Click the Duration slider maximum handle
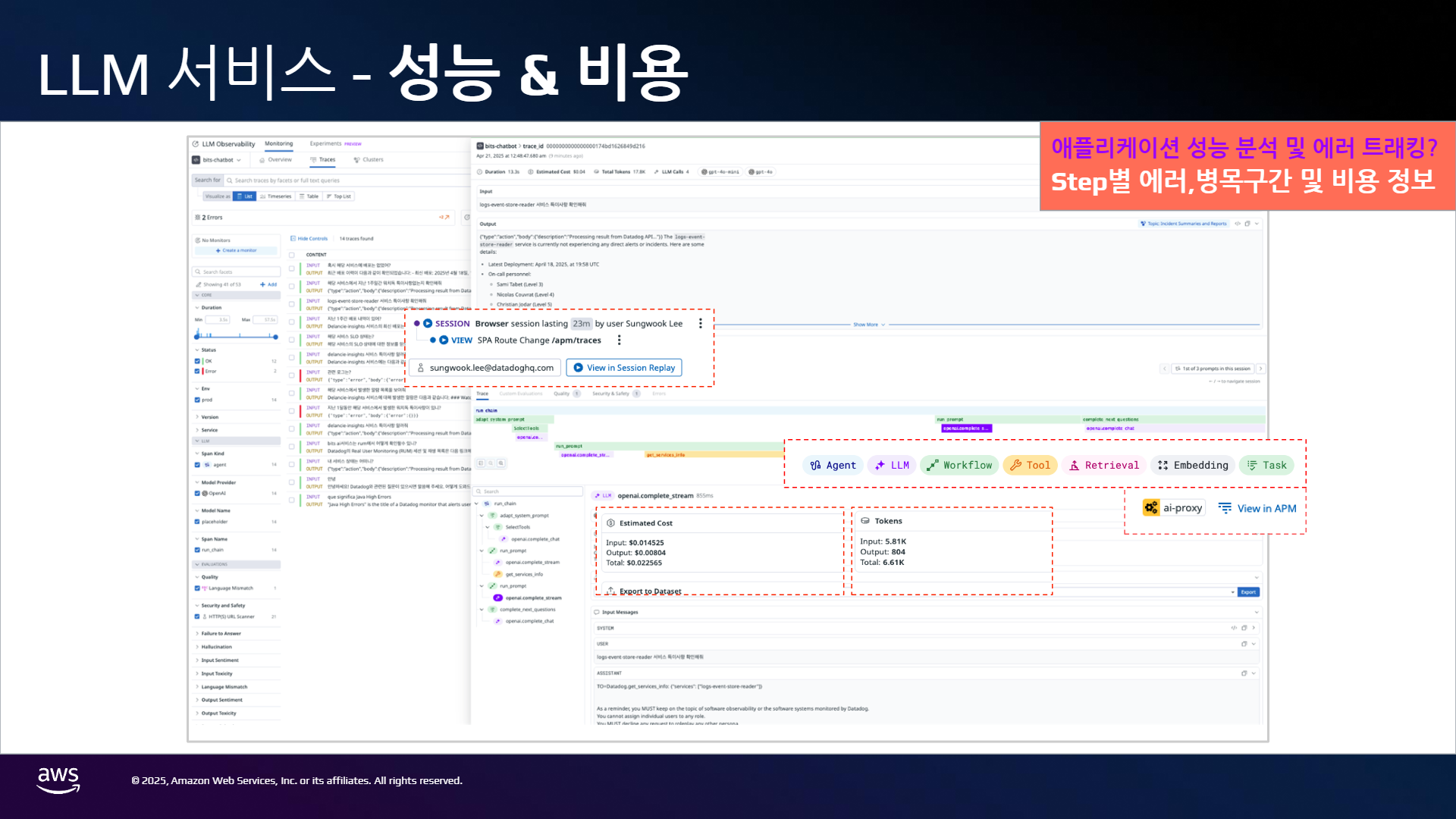1456x819 pixels. coord(275,337)
